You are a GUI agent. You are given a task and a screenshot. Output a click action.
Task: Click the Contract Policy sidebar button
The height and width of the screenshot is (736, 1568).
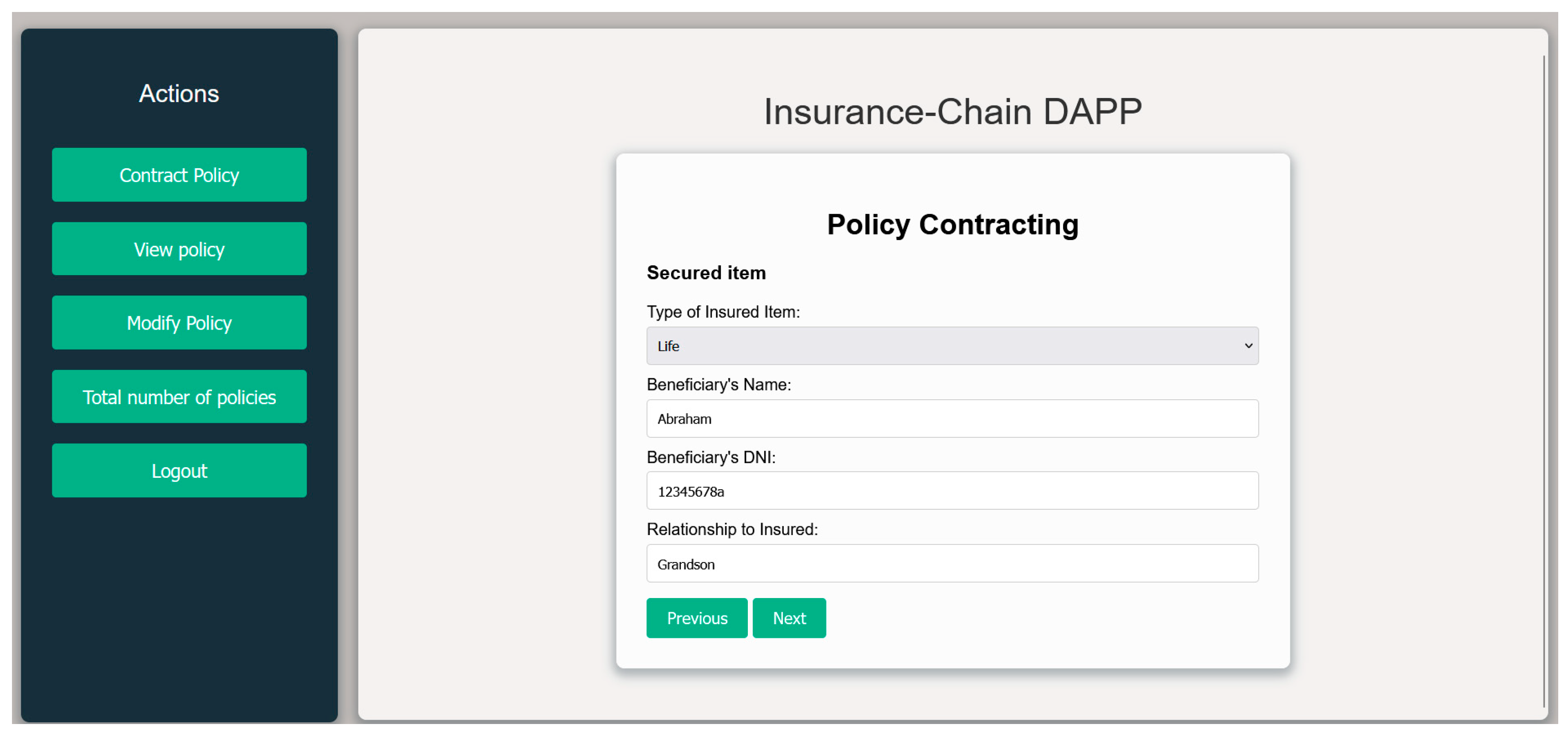[x=179, y=175]
